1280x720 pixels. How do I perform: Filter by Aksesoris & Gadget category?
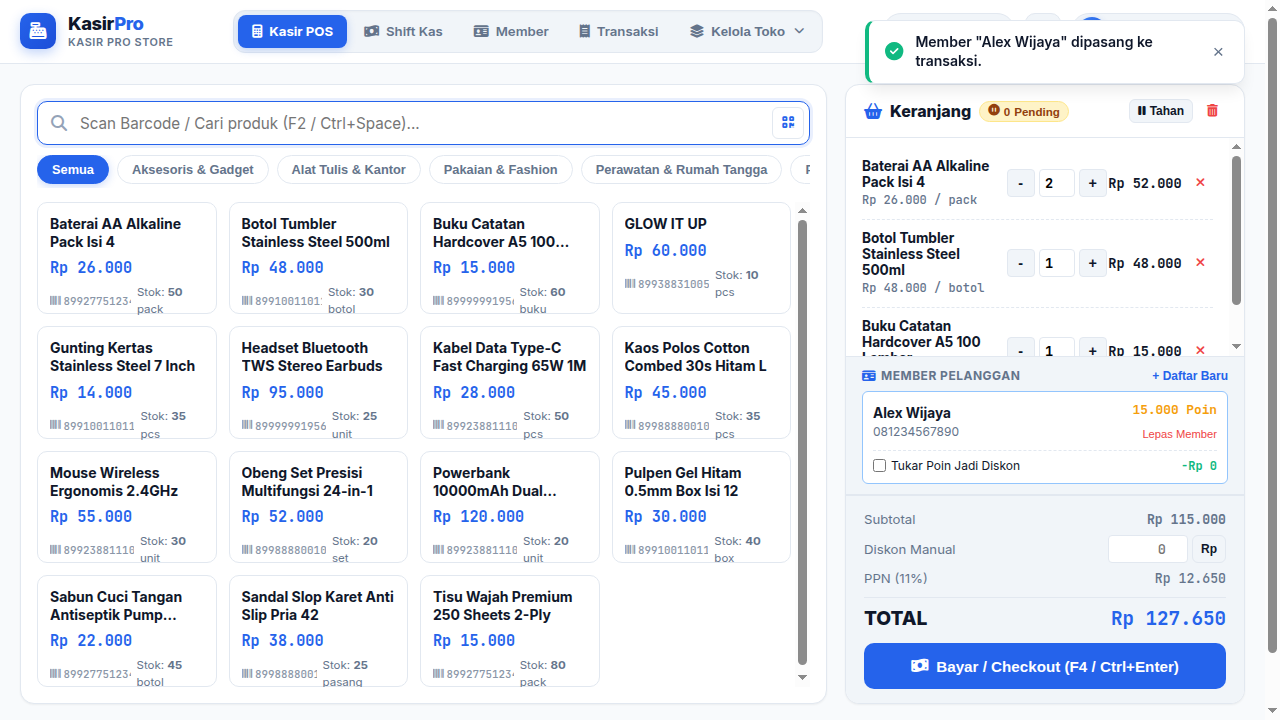pyautogui.click(x=193, y=170)
